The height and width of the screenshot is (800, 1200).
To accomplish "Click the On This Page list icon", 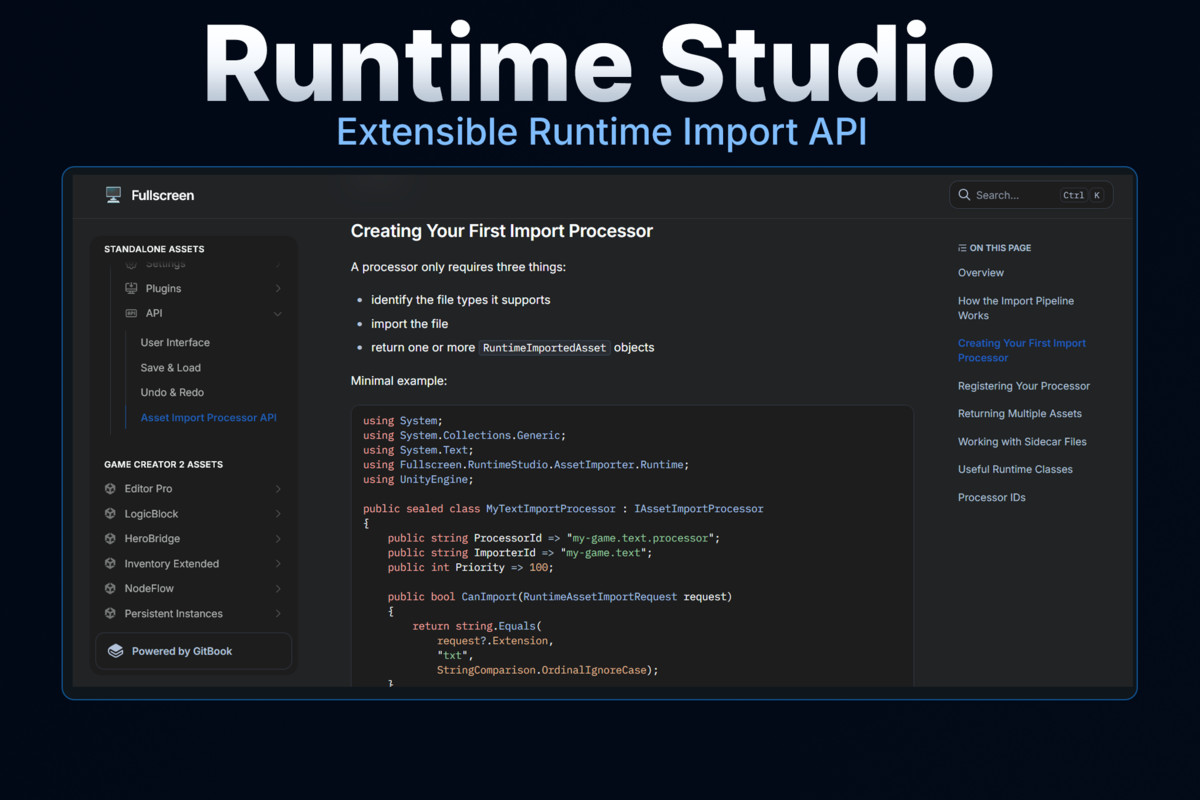I will (x=962, y=248).
